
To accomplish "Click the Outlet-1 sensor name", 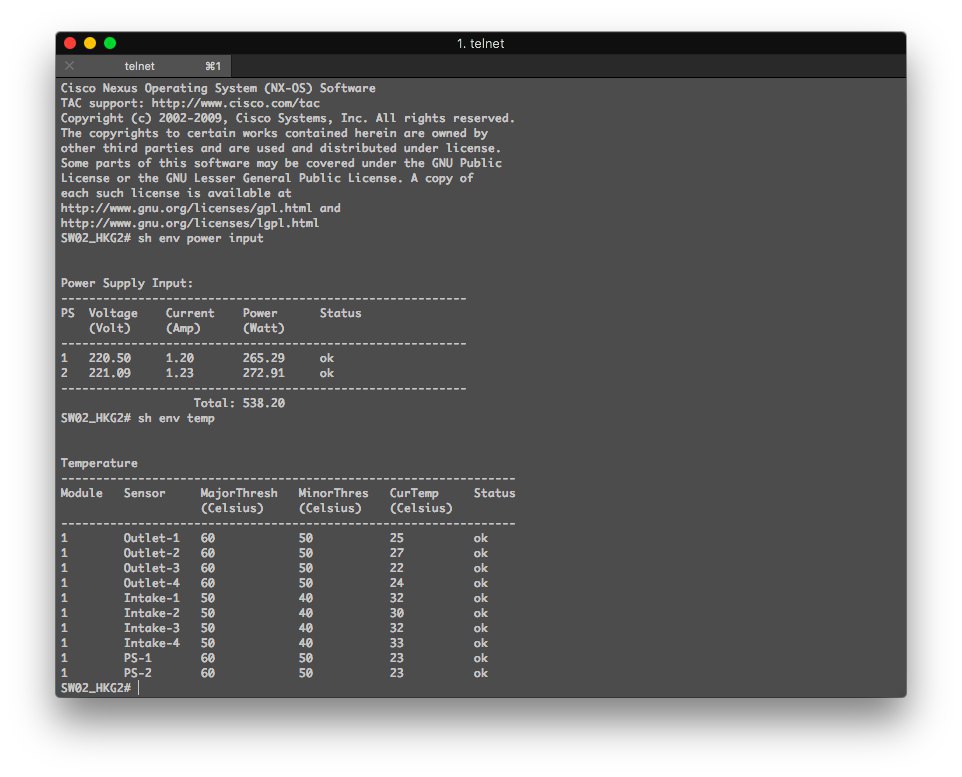I will tap(152, 538).
